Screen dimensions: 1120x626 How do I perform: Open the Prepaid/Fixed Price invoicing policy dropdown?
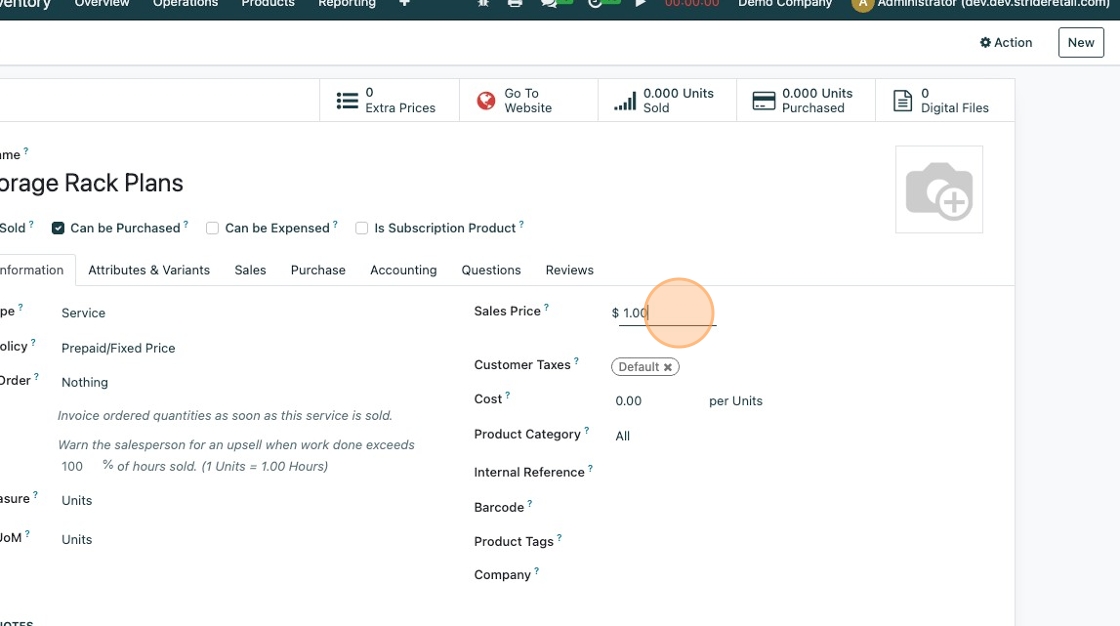(200, 349)
